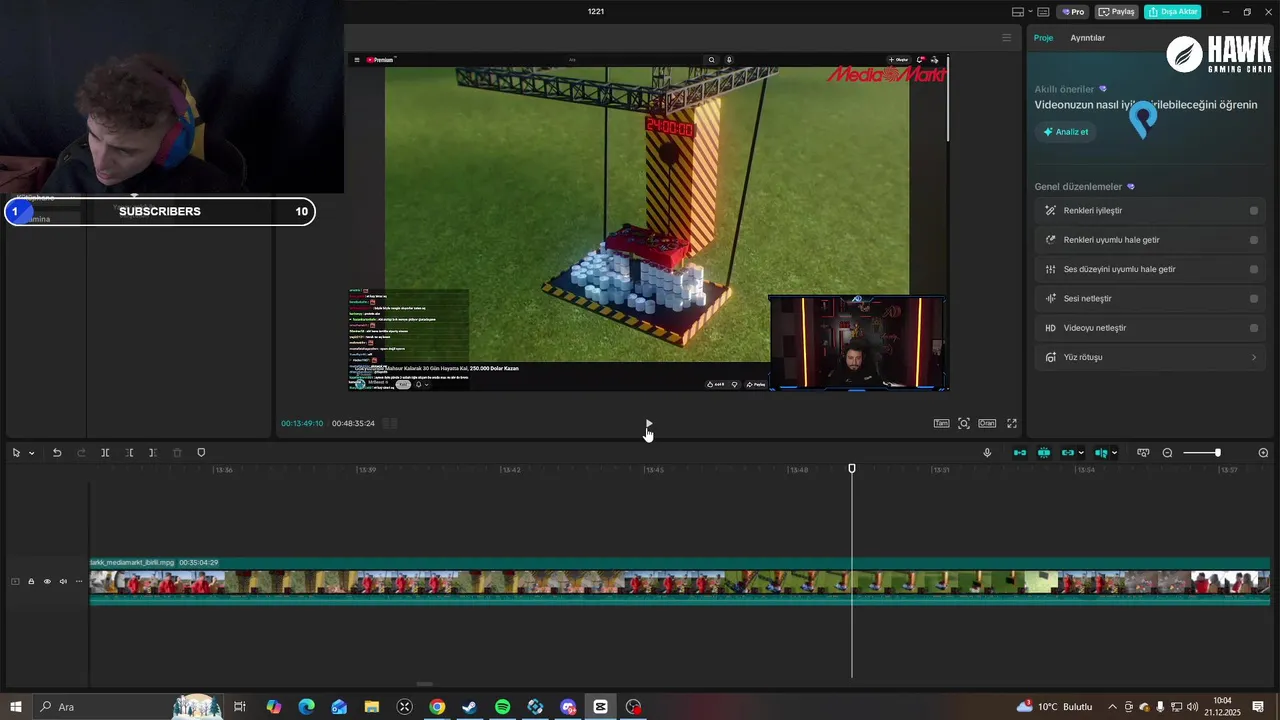Open the Windows Start menu

point(16,707)
